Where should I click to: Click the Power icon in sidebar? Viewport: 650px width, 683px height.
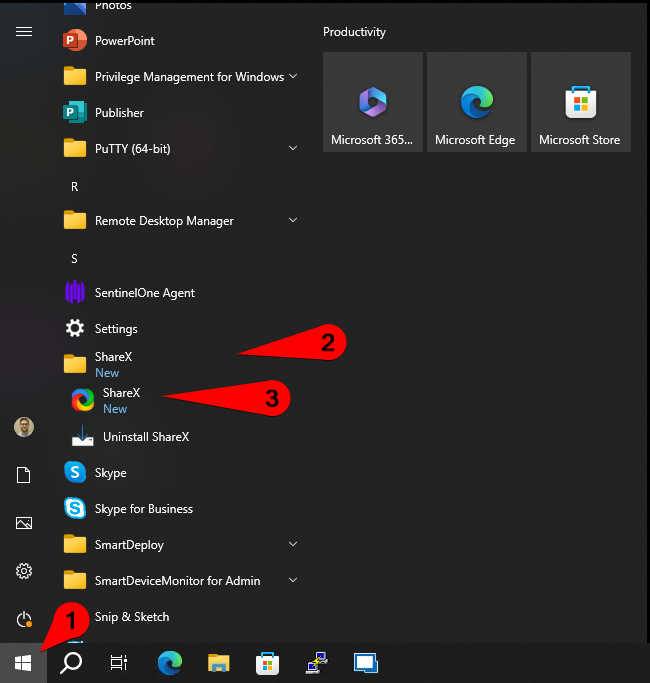click(24, 619)
